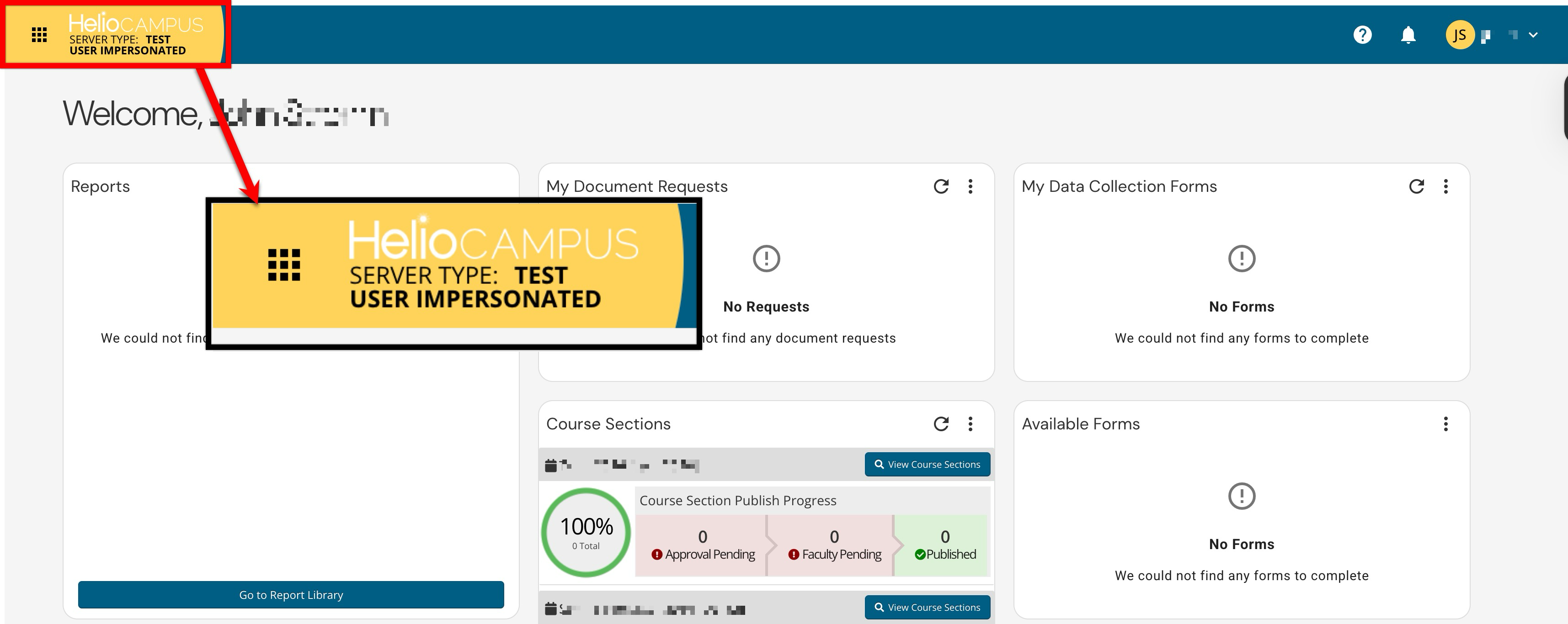The height and width of the screenshot is (624, 1568).
Task: Open the app launcher grid in the top header
Action: (39, 35)
